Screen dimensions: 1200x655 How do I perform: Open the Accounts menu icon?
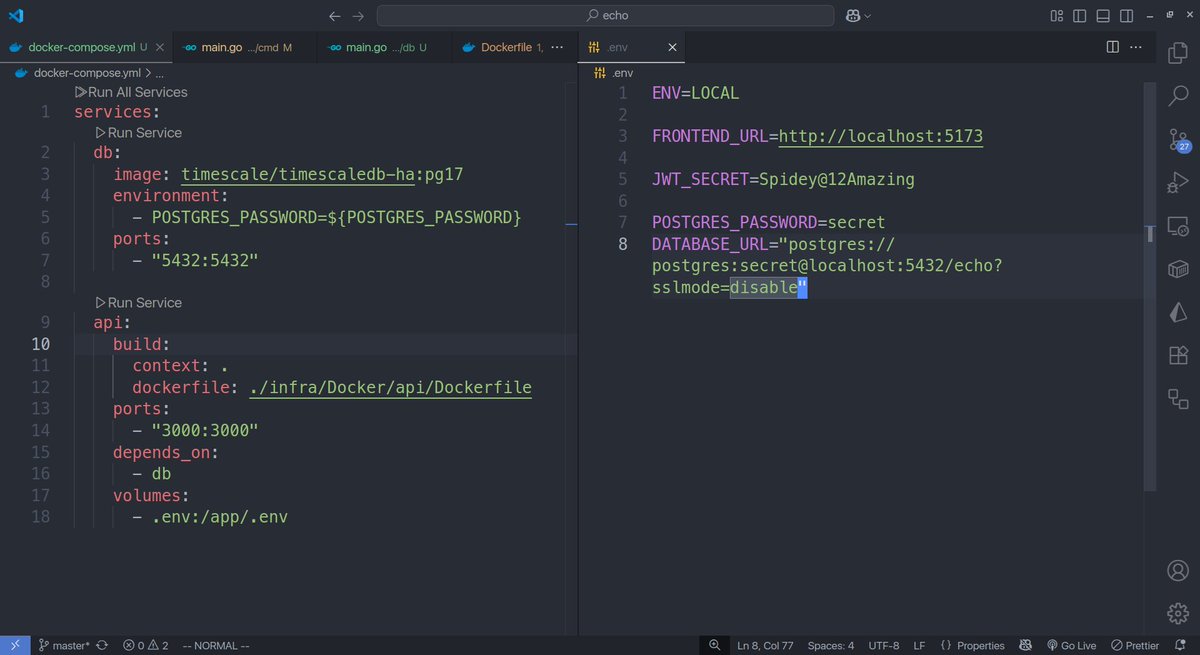coord(1178,570)
